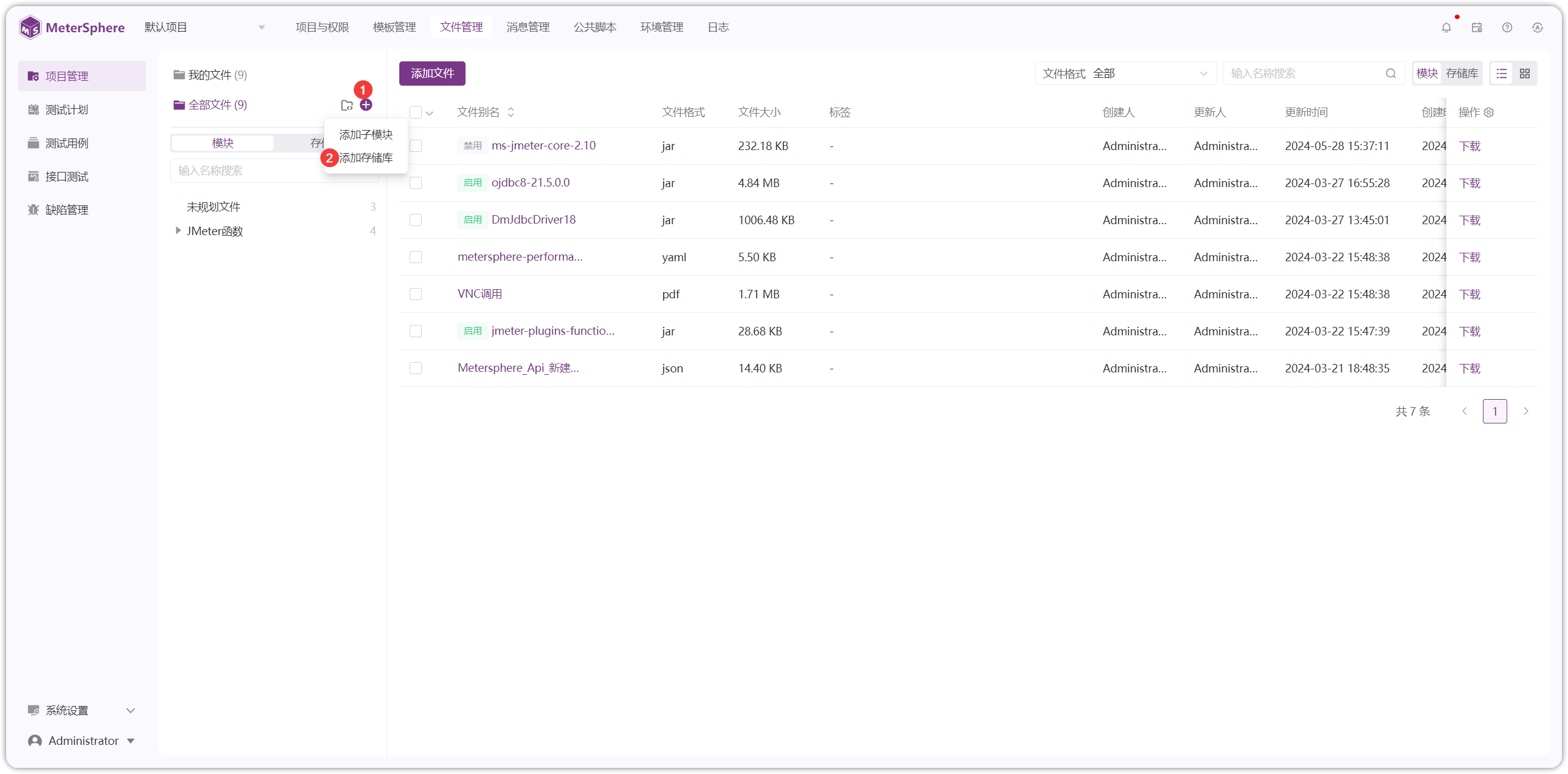The height and width of the screenshot is (774, 1568).
Task: Switch the right toggle to 存储库
Action: point(1462,74)
